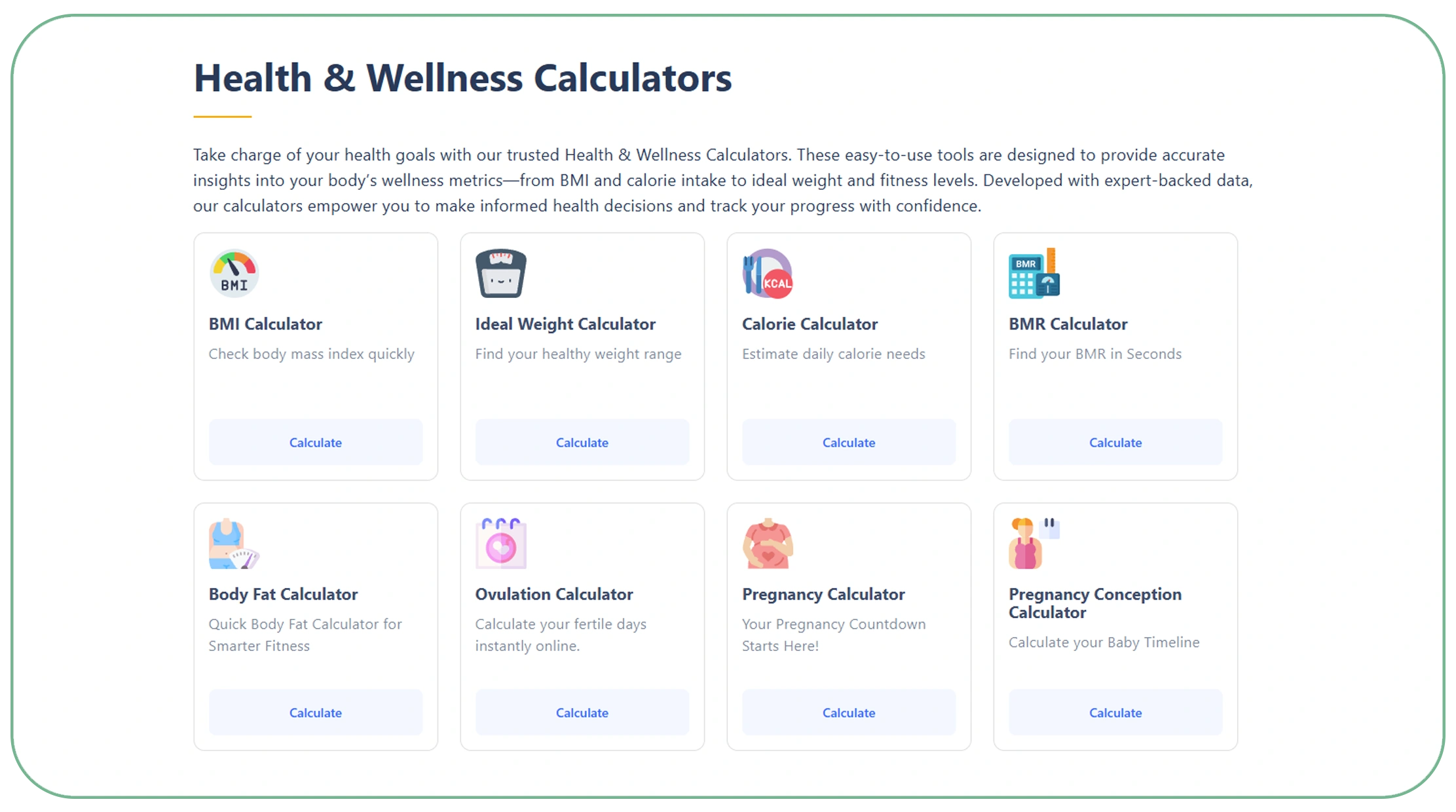Calculate under BMI Calculator card
The height and width of the screenshot is (812, 1456).
pos(316,442)
